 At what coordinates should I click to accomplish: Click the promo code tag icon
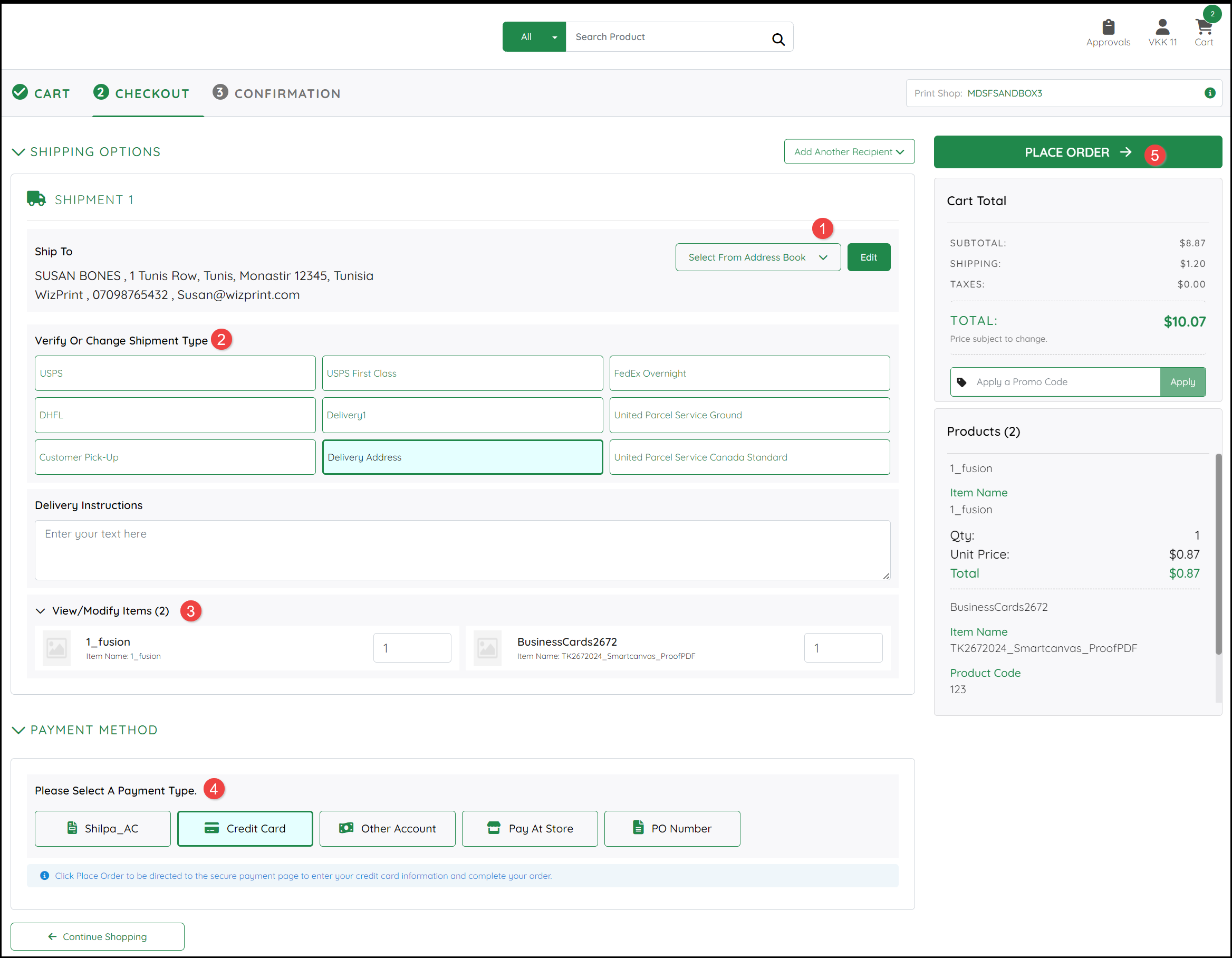coord(962,382)
